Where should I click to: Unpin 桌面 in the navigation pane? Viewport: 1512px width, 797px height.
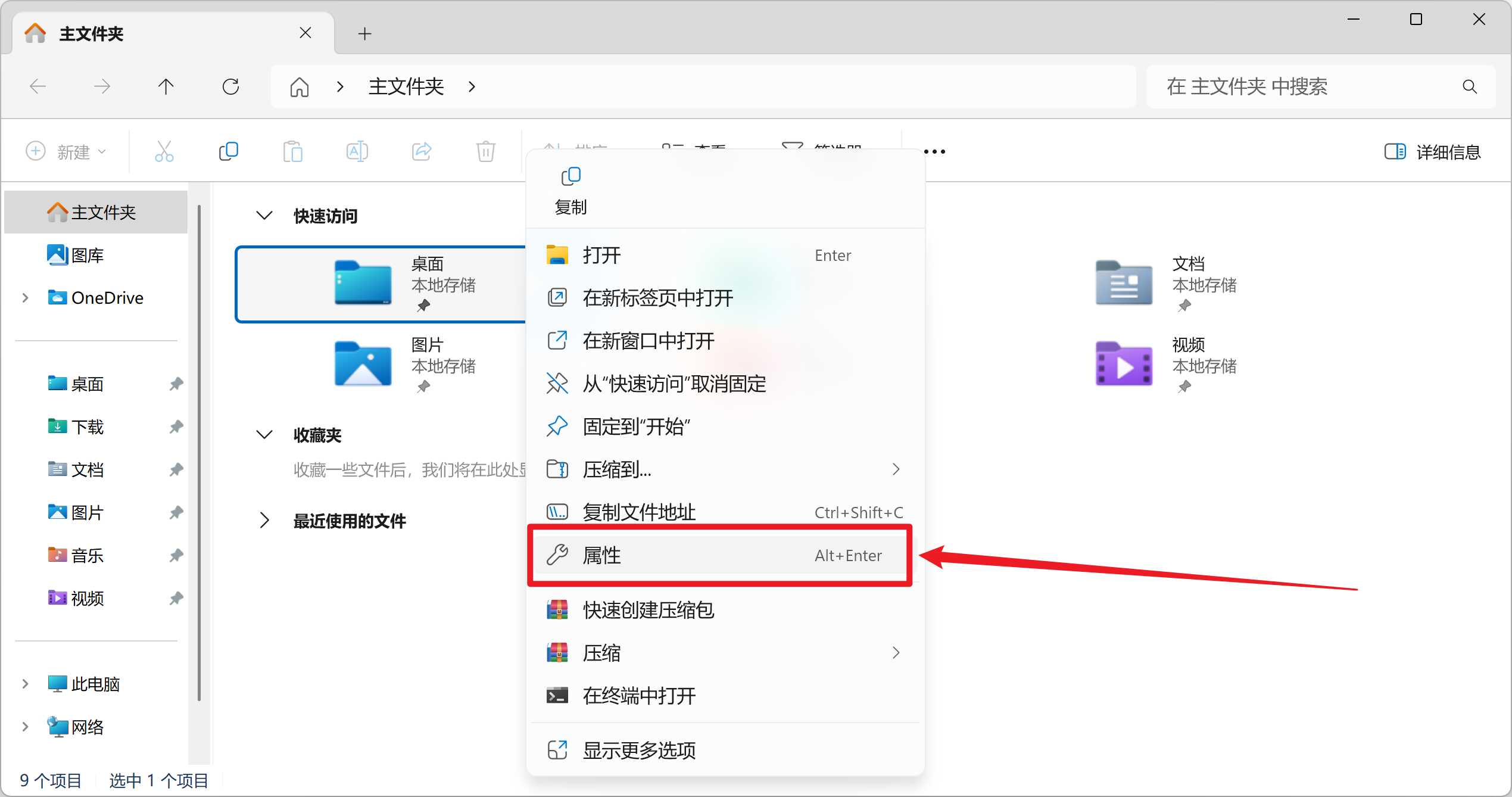click(176, 384)
